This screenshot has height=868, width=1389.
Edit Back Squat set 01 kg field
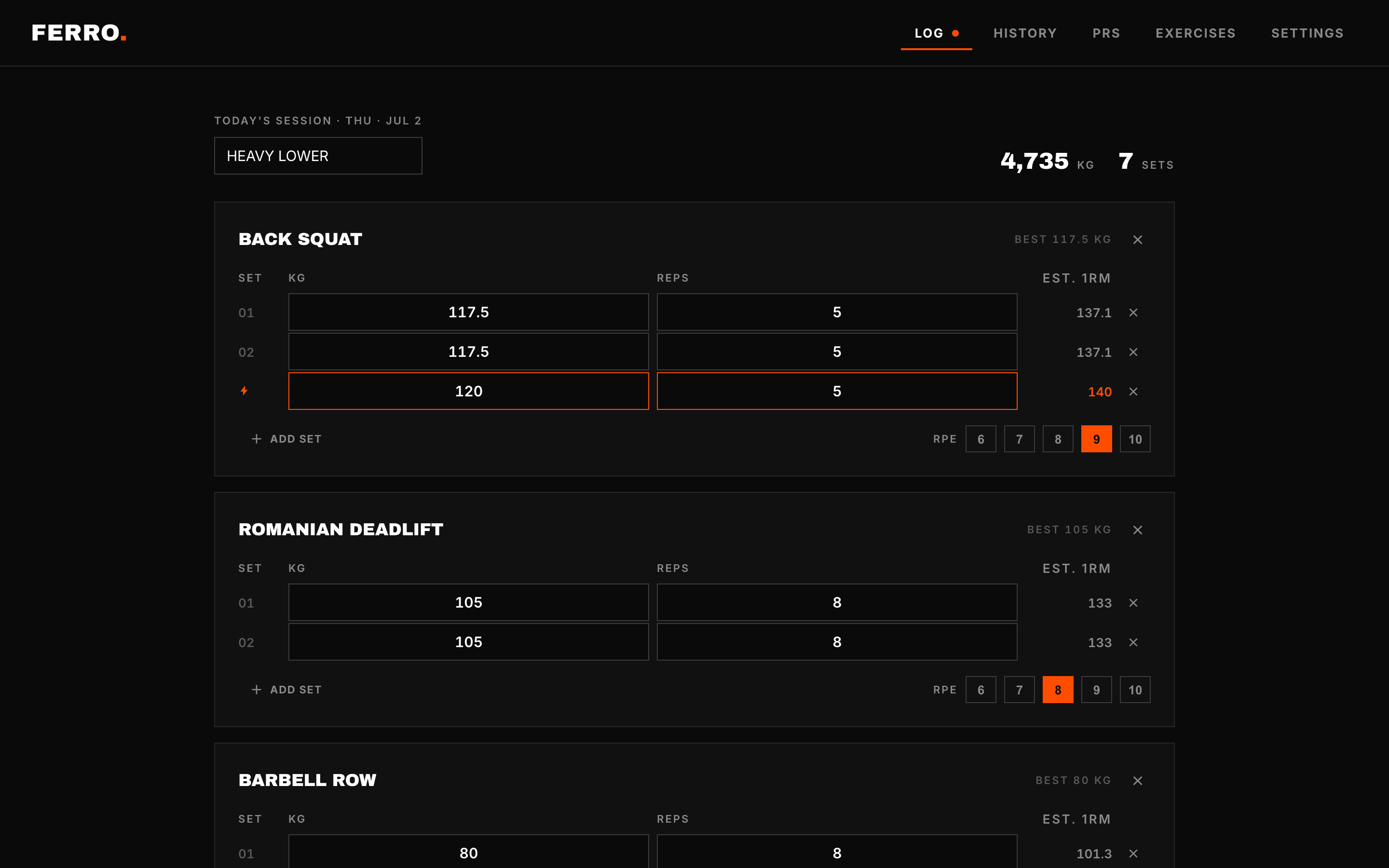pyautogui.click(x=468, y=312)
